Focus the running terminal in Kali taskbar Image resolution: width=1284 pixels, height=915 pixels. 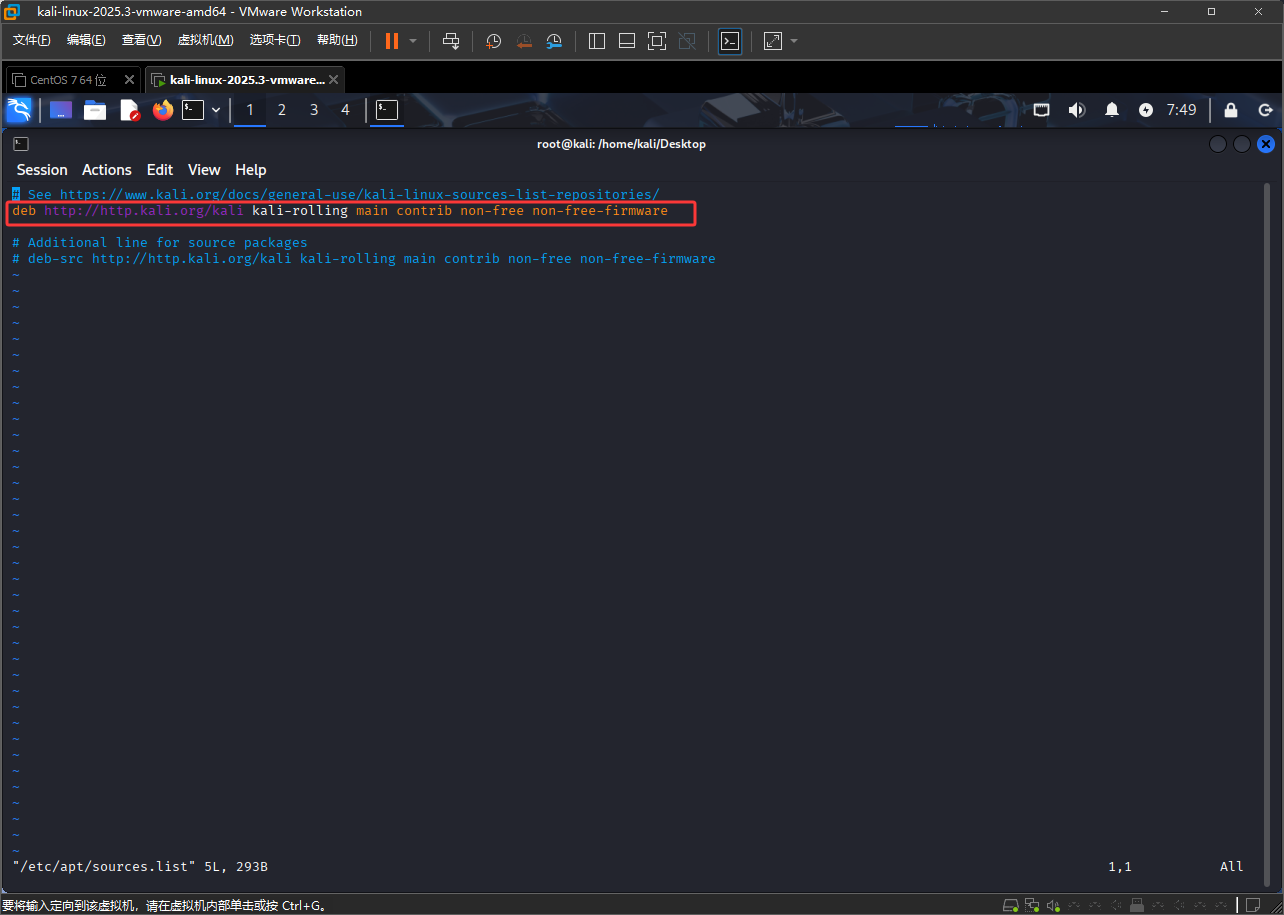point(387,110)
